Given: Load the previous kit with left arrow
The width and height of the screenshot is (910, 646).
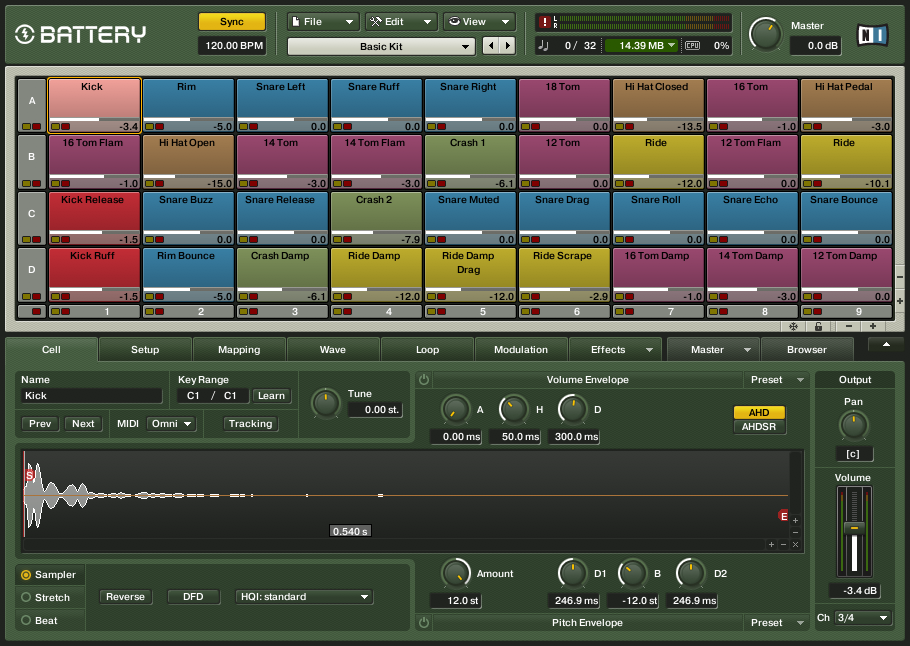Looking at the screenshot, I should pos(491,46).
